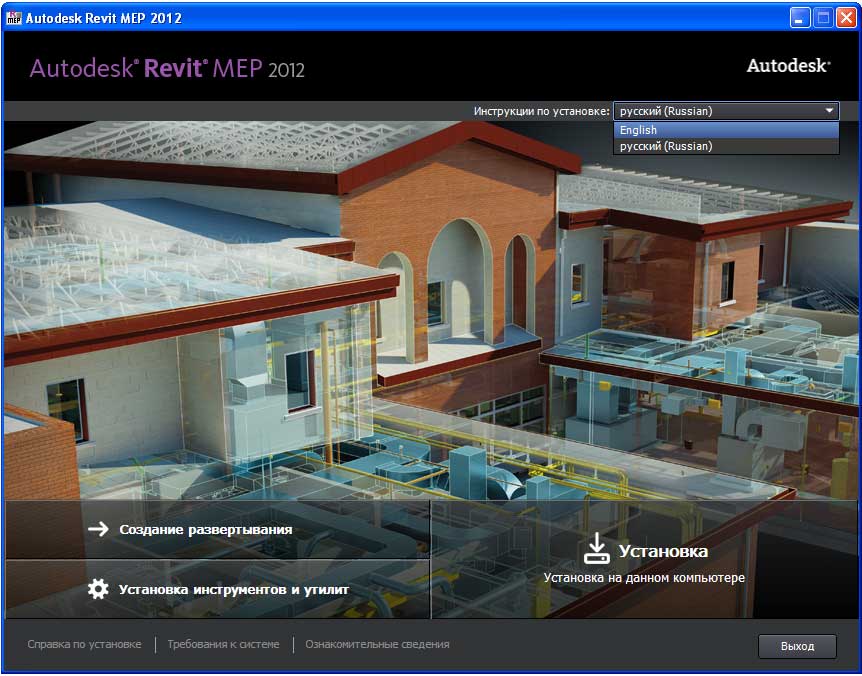The height and width of the screenshot is (676, 862).
Task: Click the gear icon for tools and utilities
Action: pos(98,589)
